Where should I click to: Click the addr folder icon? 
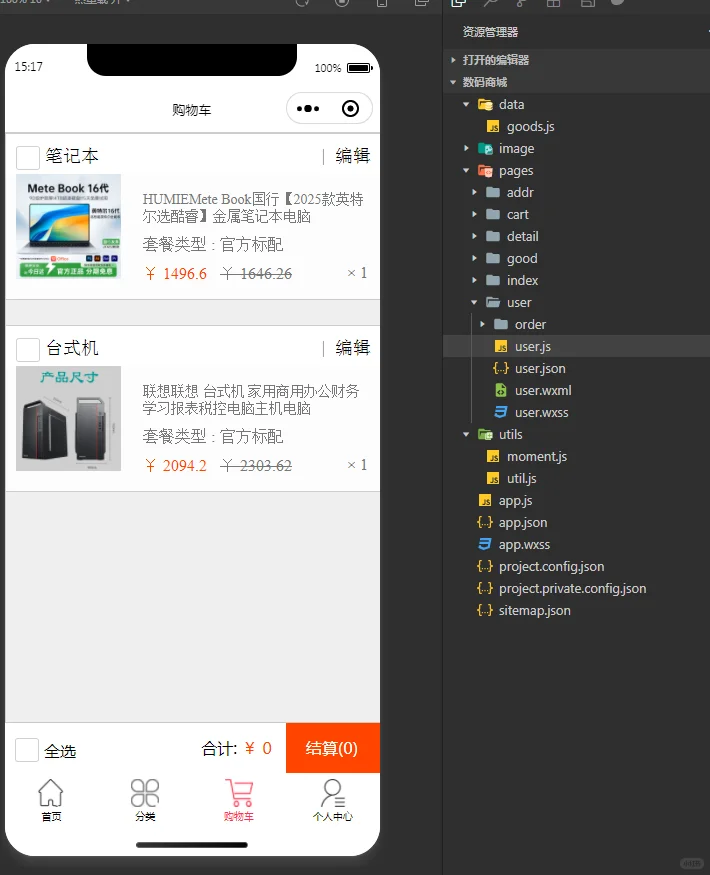tap(493, 192)
